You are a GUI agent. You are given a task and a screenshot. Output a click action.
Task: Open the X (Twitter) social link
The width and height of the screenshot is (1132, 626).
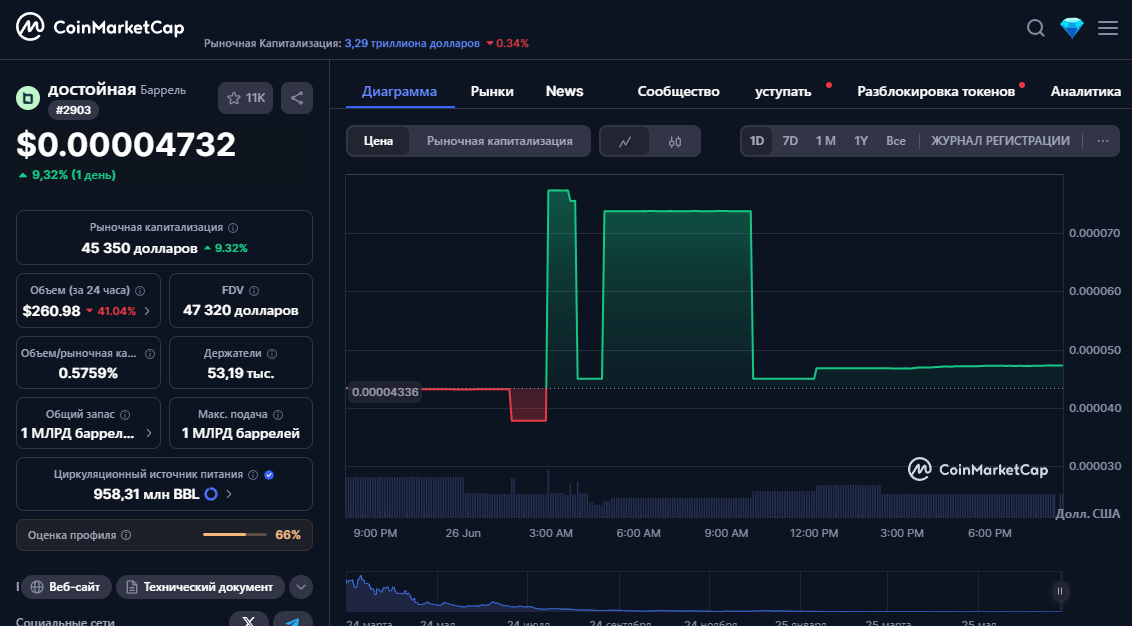click(248, 620)
